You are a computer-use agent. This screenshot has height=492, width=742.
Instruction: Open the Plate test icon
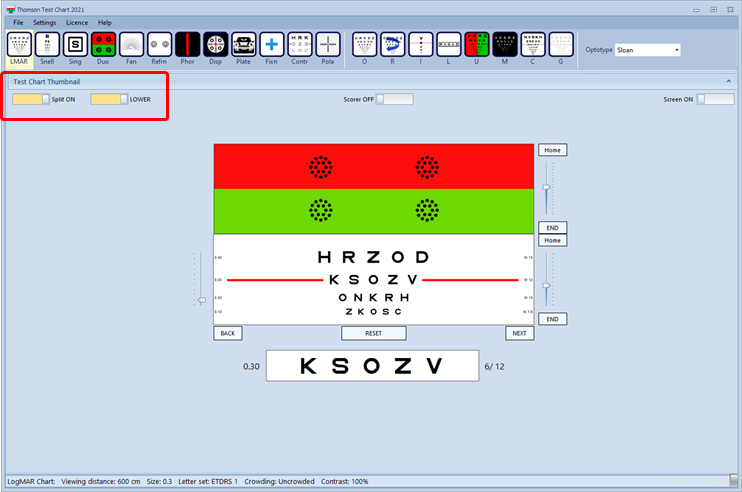pyautogui.click(x=243, y=46)
